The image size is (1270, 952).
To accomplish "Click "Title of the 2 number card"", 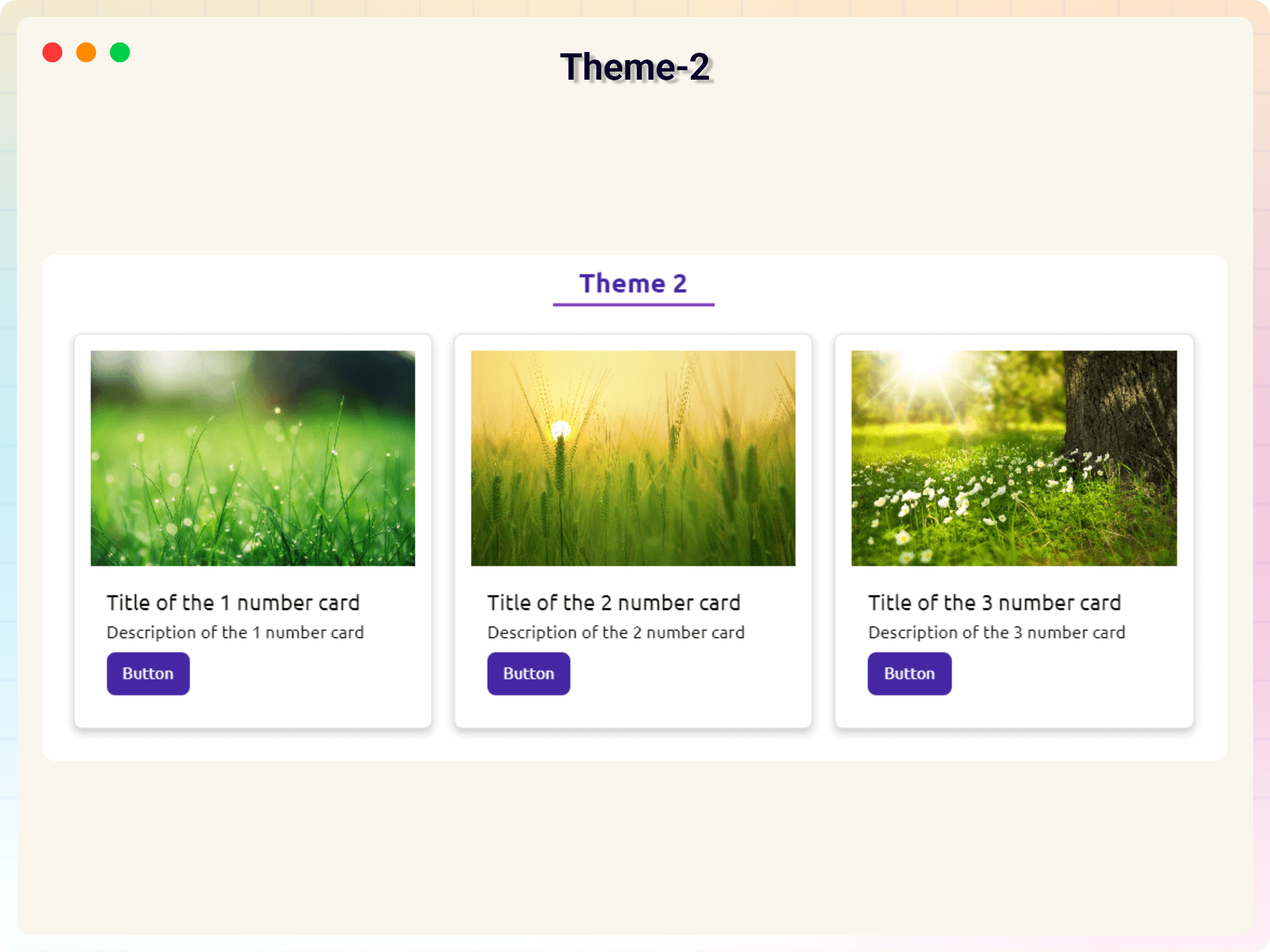I will point(613,602).
